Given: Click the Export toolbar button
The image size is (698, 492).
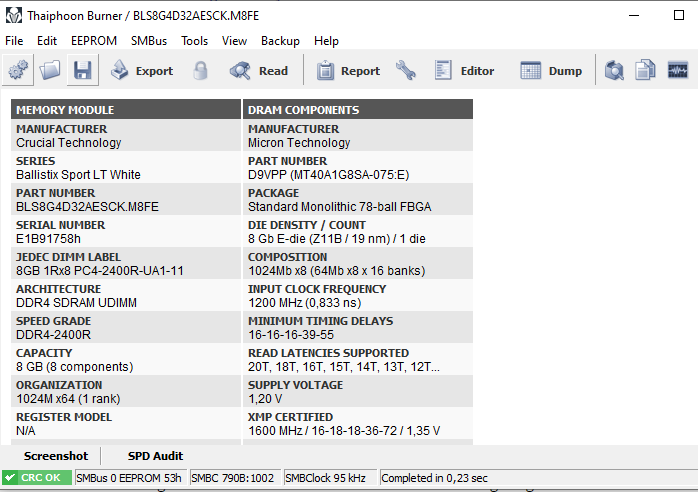Looking at the screenshot, I should coord(142,71).
